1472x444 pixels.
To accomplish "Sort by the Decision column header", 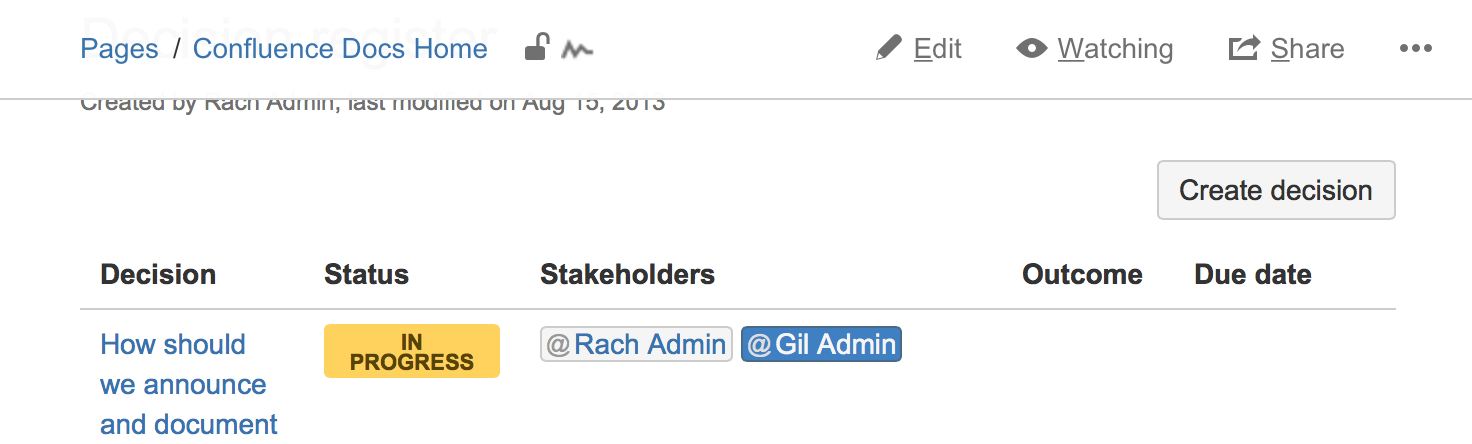I will [158, 274].
